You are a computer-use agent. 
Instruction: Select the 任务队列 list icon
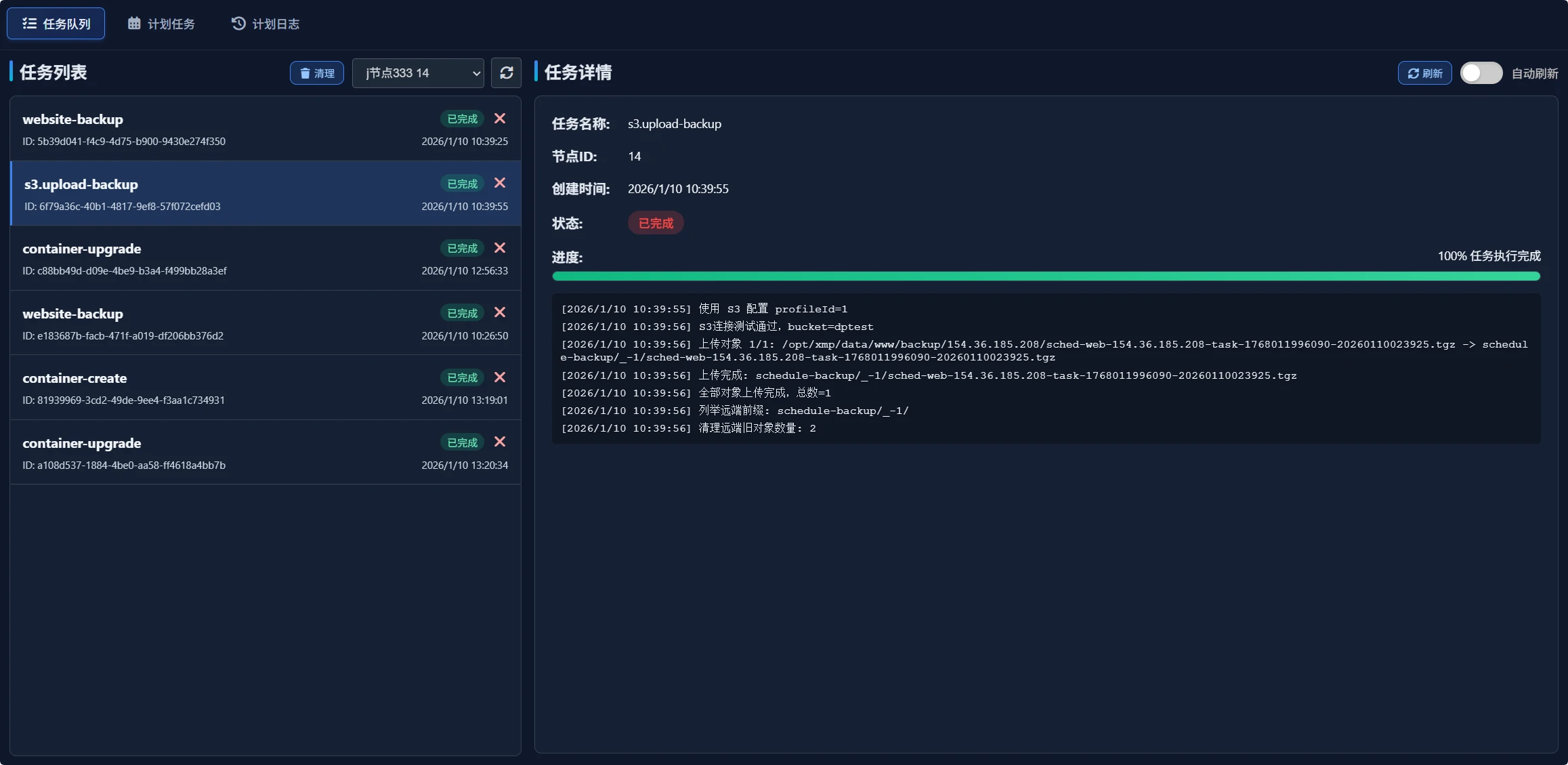click(x=29, y=23)
